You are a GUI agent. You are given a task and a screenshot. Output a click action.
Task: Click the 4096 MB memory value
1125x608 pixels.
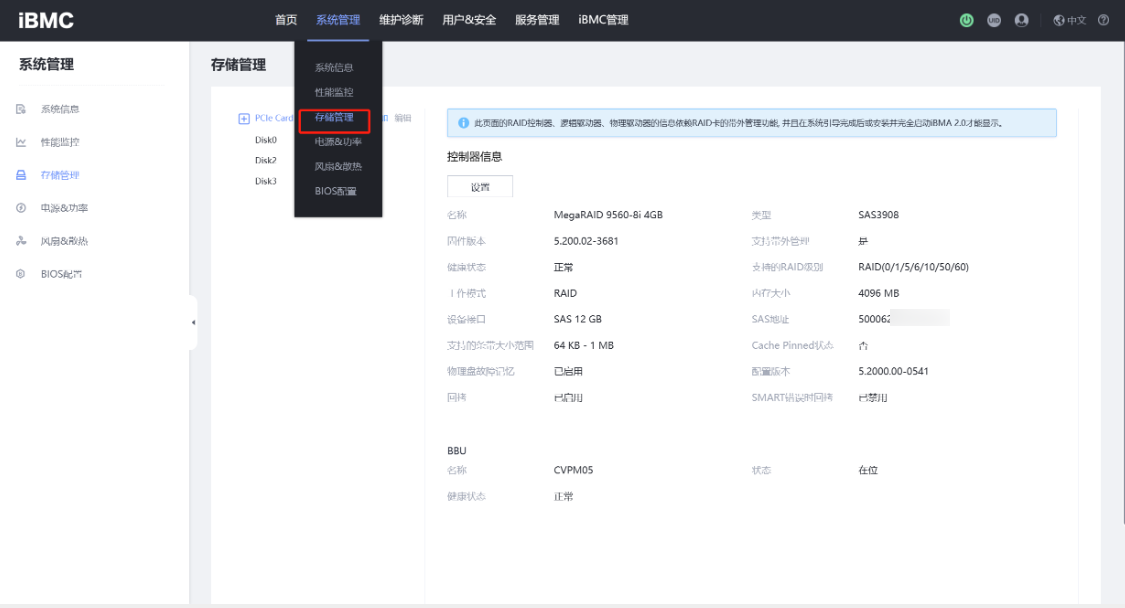[879, 293]
